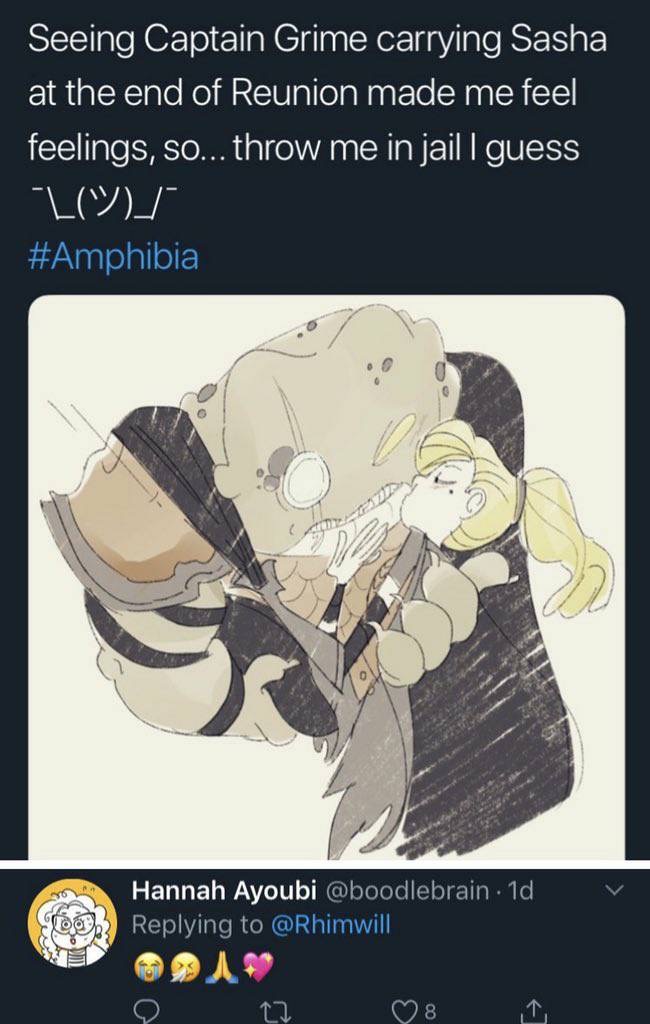Tap the retweet arrows icon
650x1024 pixels.
coord(271,1012)
